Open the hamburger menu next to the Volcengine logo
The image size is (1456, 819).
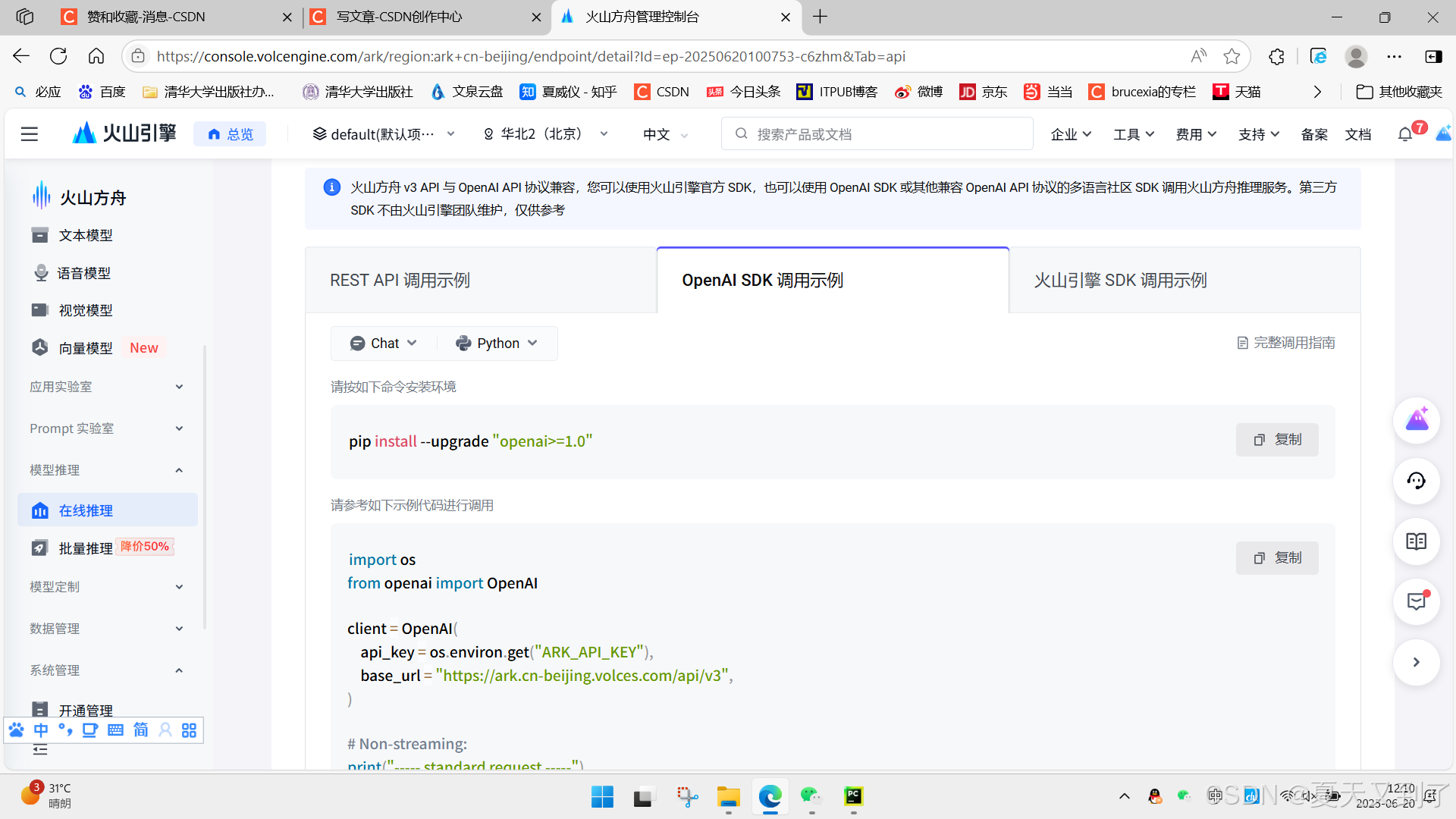click(30, 134)
